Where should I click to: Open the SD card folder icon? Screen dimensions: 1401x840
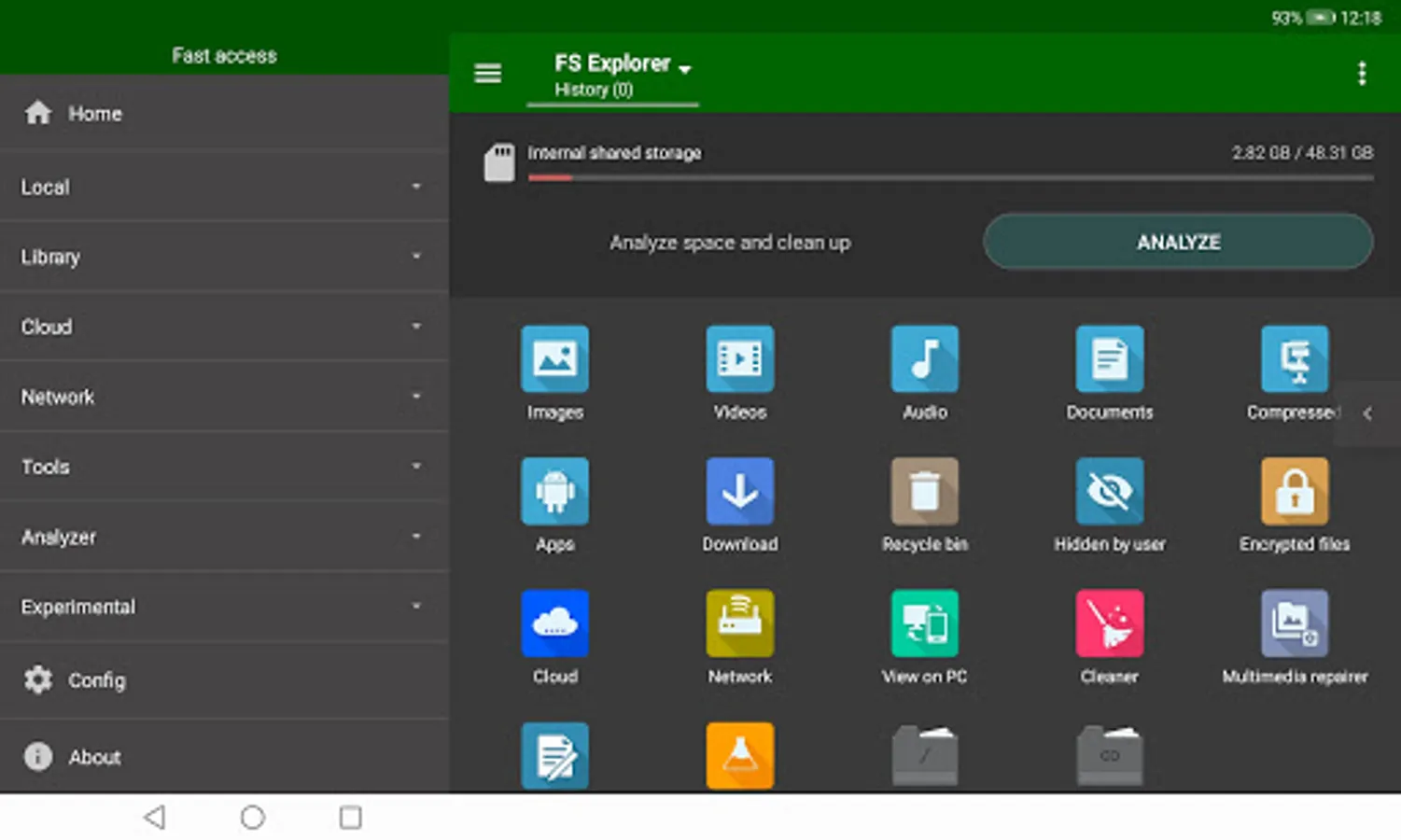tap(1109, 756)
